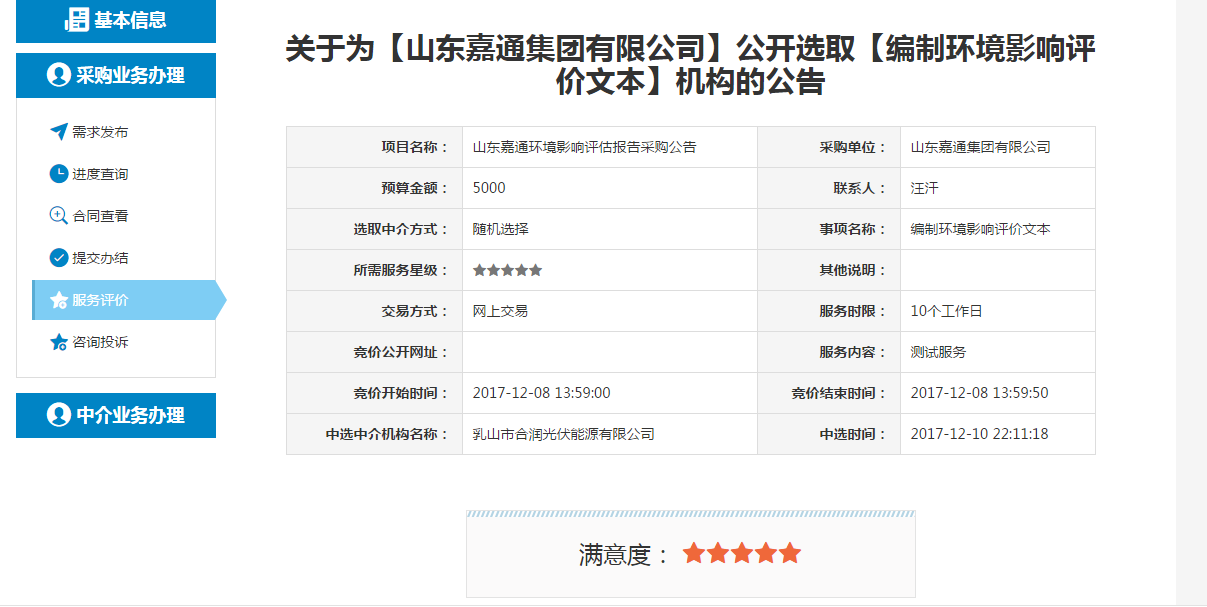The width and height of the screenshot is (1207, 607).
Task: Click the checkmark icon beside 提交办结
Action: coord(59,258)
